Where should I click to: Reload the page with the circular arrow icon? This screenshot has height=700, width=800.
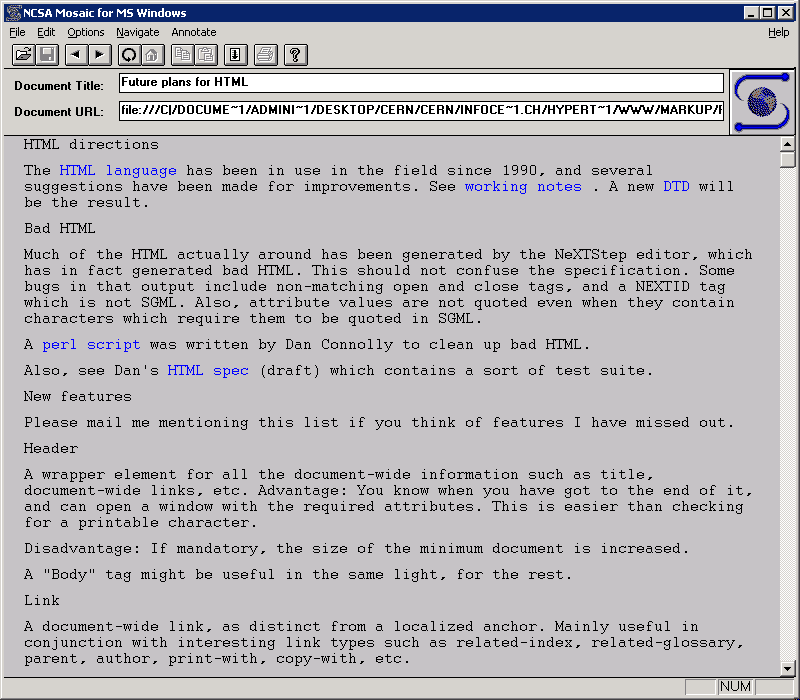coord(129,55)
